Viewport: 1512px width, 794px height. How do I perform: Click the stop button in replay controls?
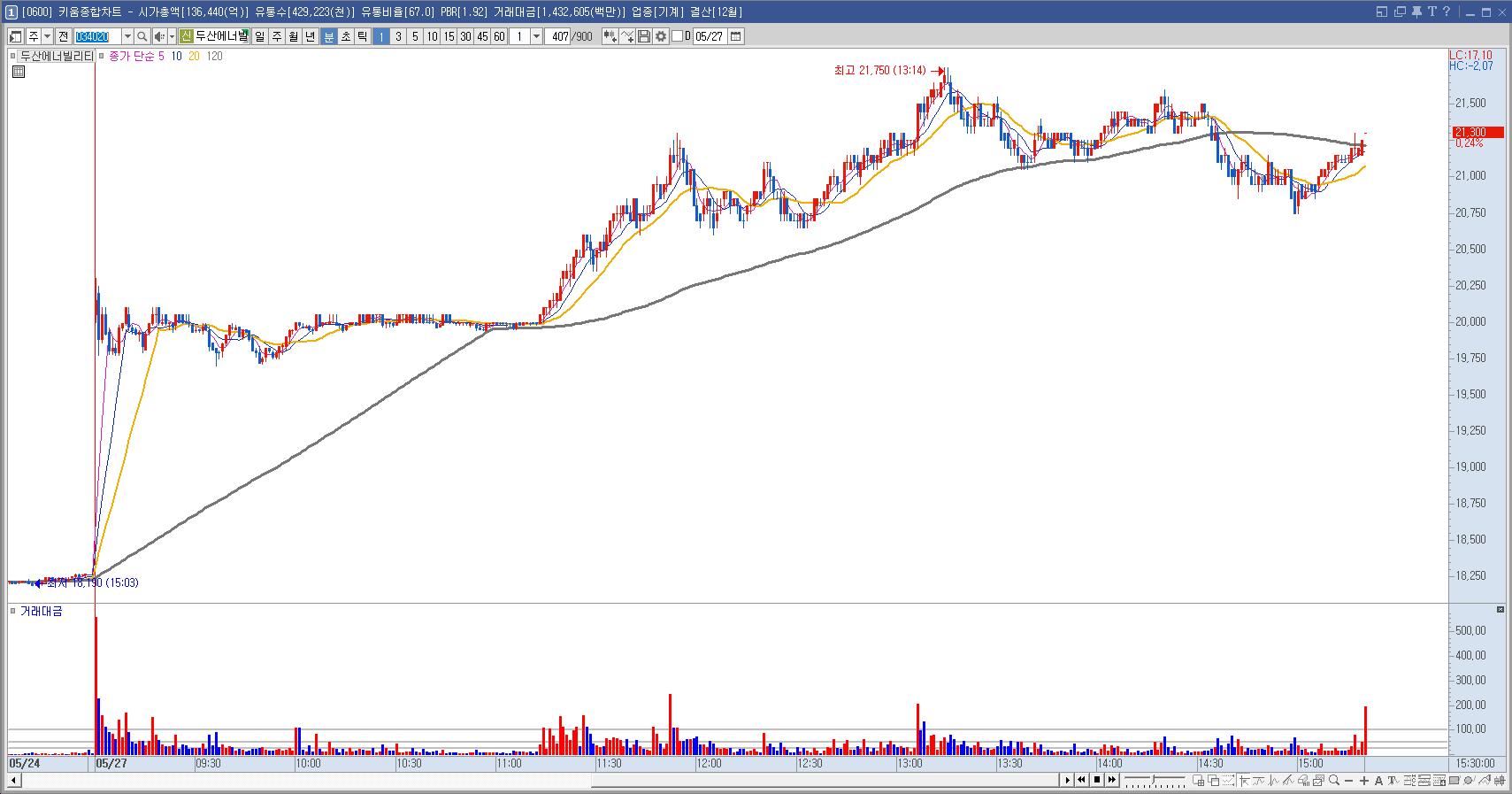point(1097,780)
